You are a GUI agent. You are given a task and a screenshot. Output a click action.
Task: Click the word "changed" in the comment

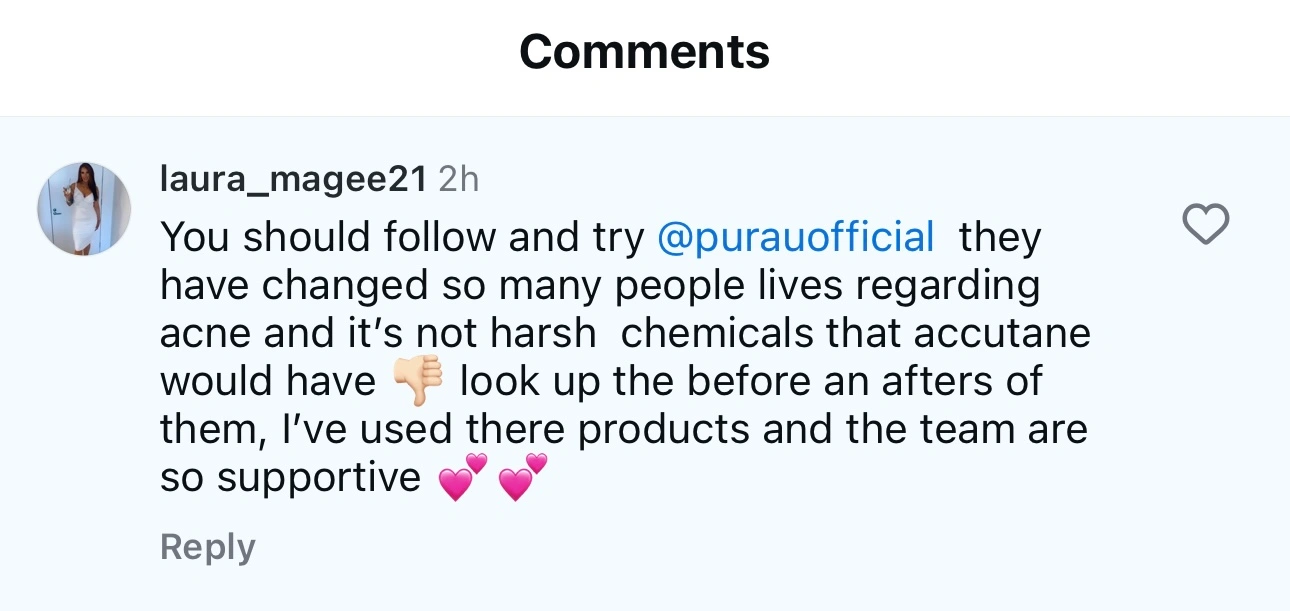(341, 285)
